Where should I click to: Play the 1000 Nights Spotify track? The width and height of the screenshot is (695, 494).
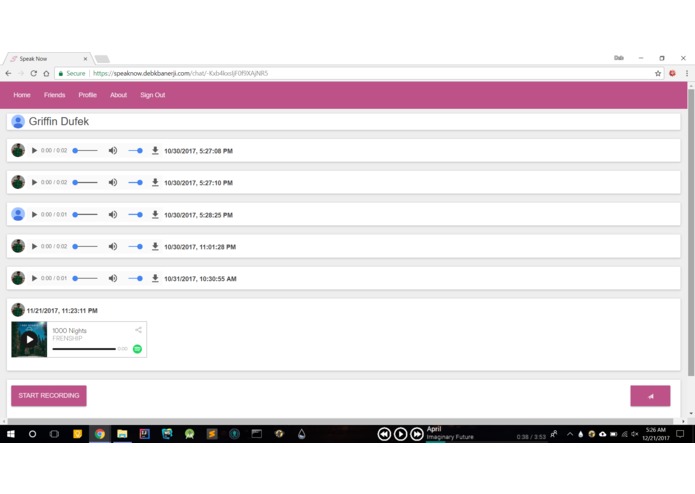coord(29,340)
